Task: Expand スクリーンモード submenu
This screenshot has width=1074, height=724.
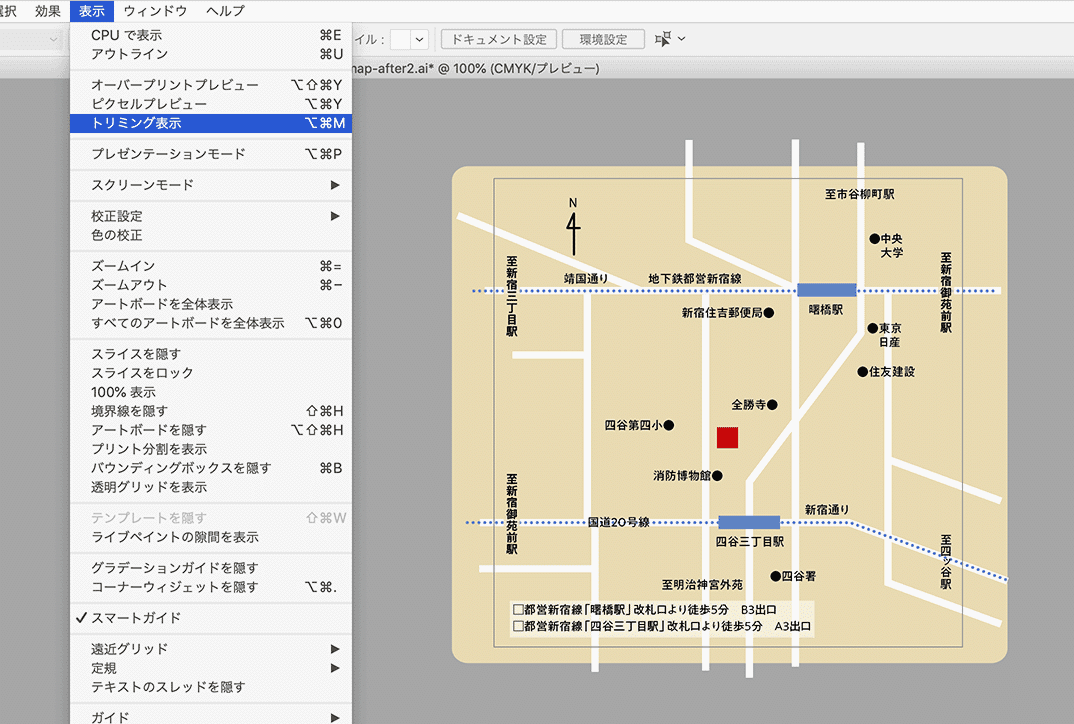Action: click(211, 185)
